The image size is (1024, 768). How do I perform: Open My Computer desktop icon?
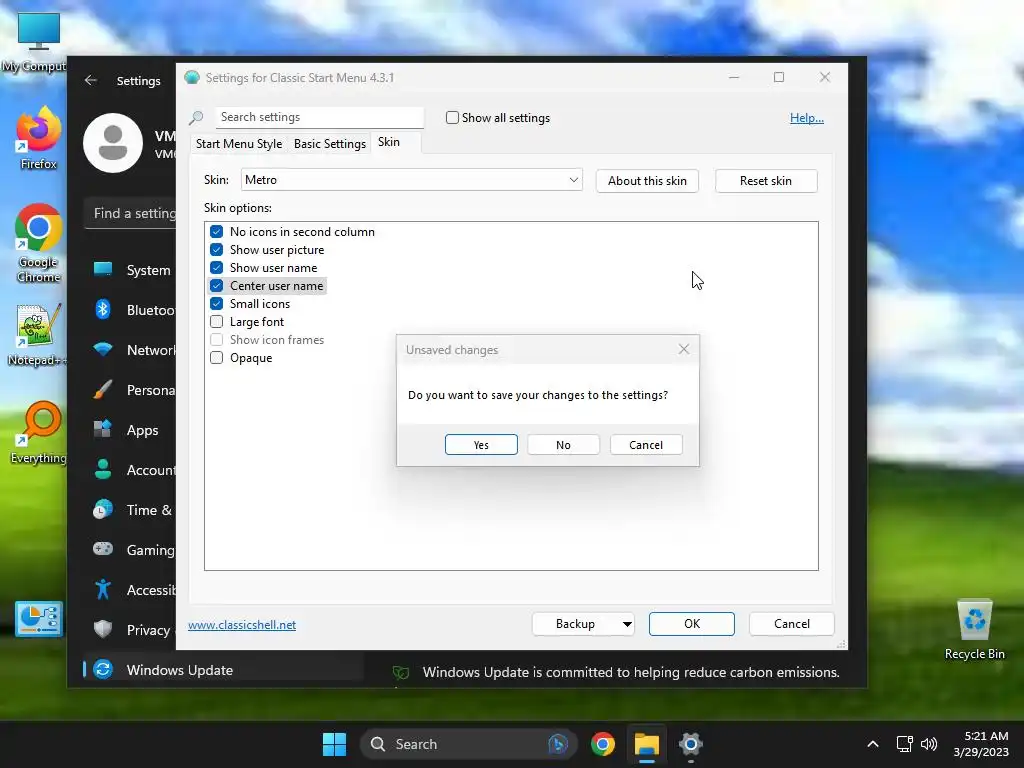click(x=38, y=40)
